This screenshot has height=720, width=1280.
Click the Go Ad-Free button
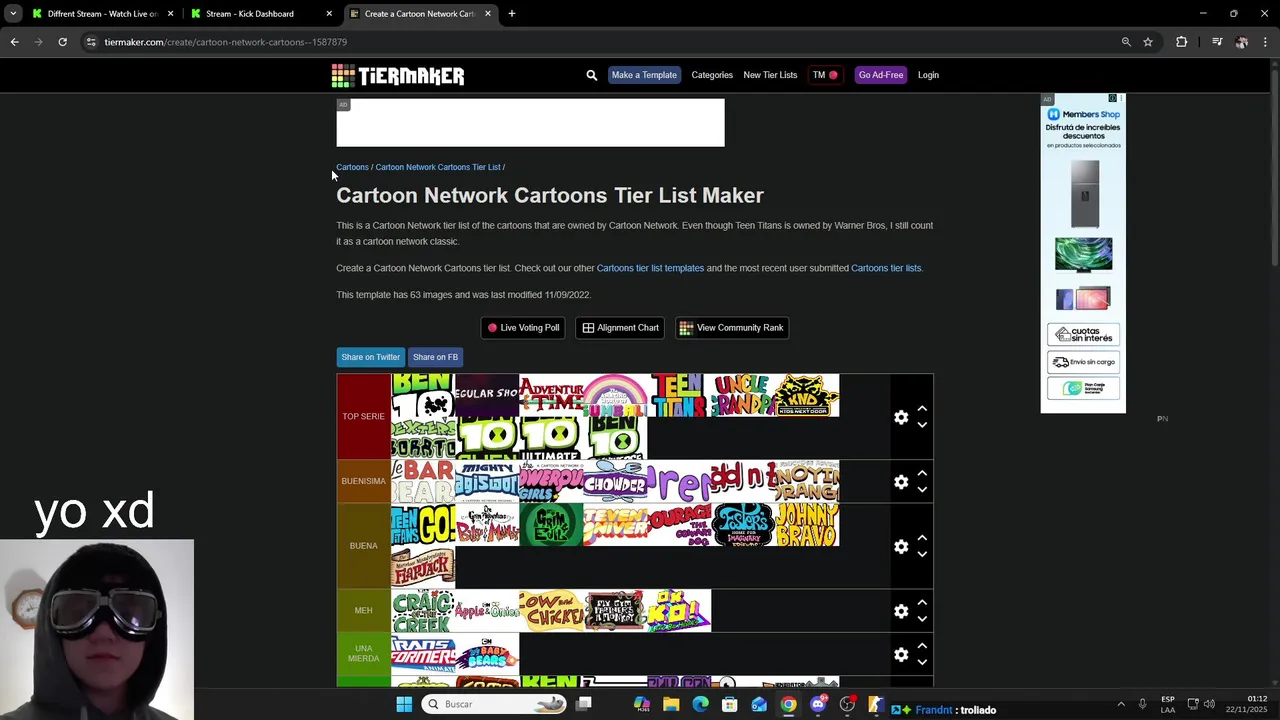point(881,75)
